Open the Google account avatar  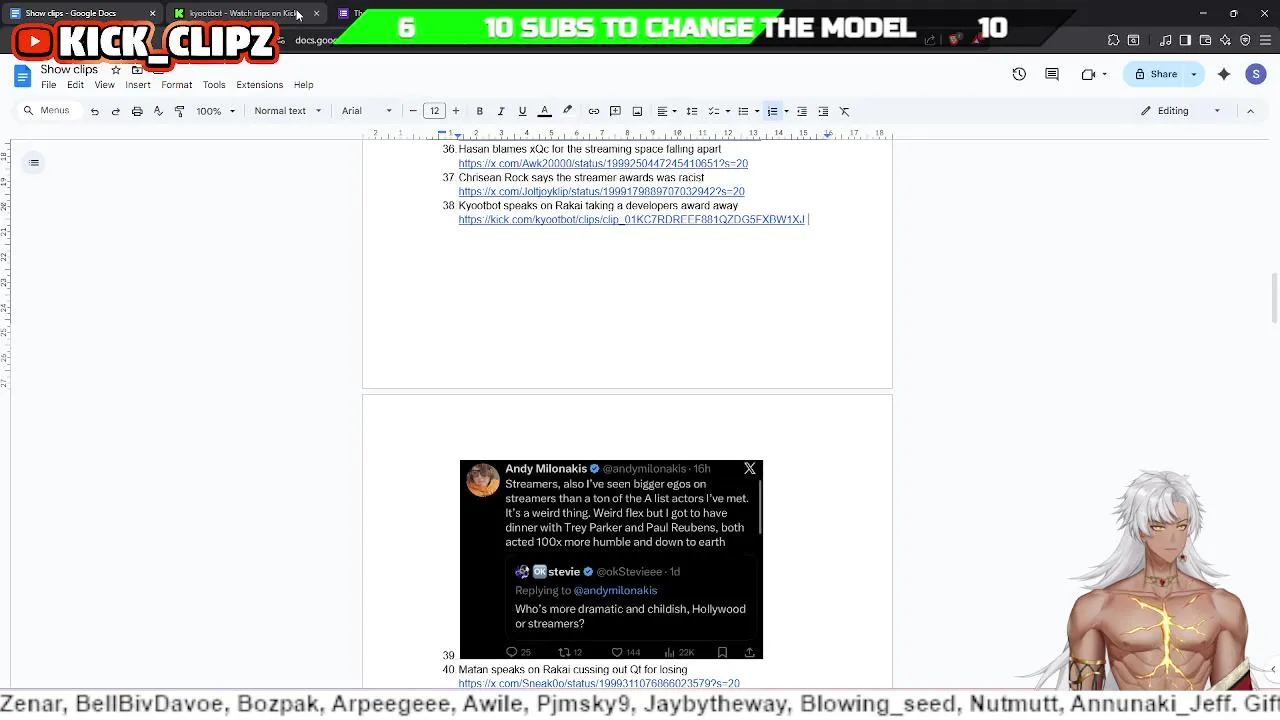point(1256,74)
